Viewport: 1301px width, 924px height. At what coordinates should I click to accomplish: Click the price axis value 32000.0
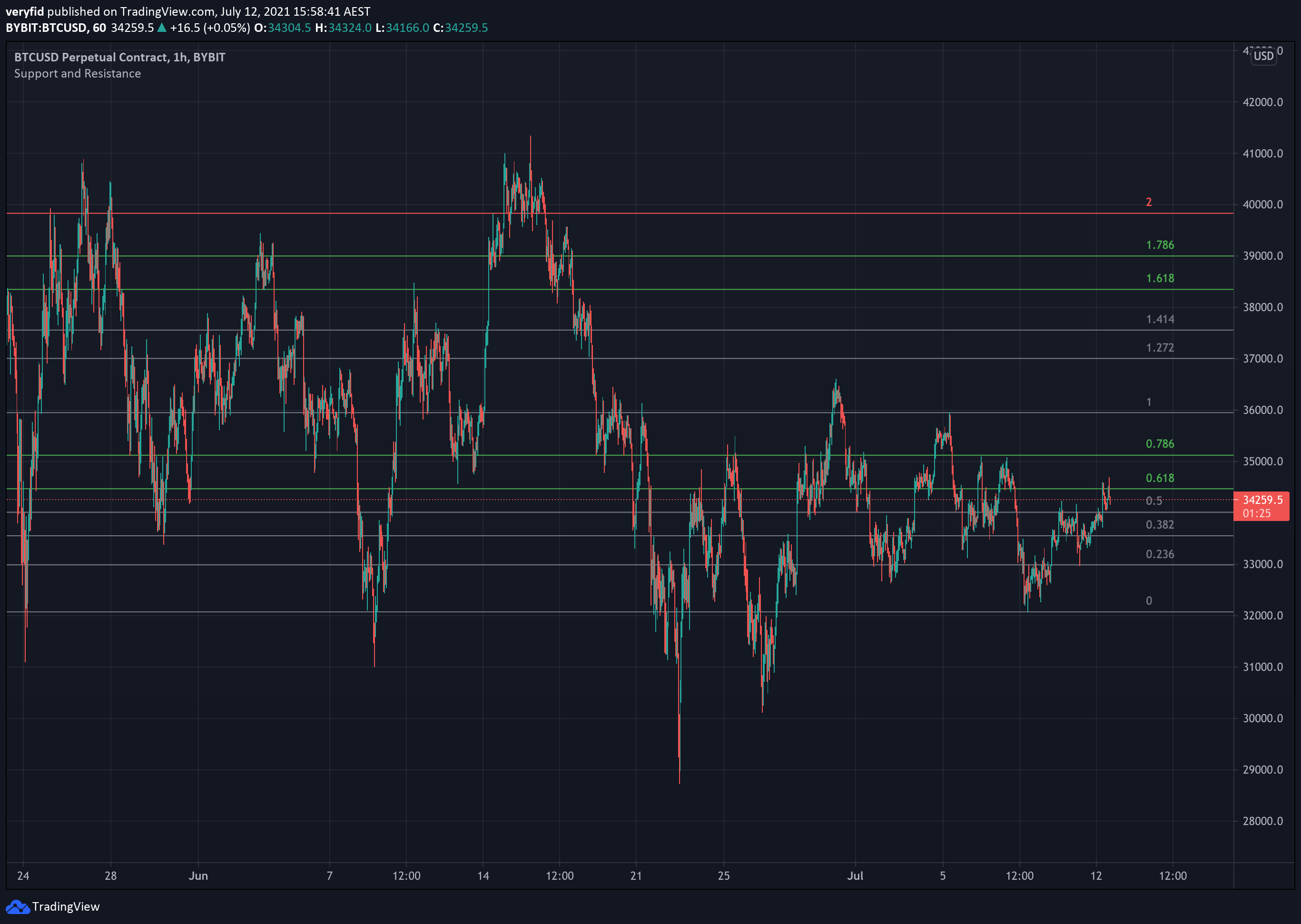pos(1263,616)
